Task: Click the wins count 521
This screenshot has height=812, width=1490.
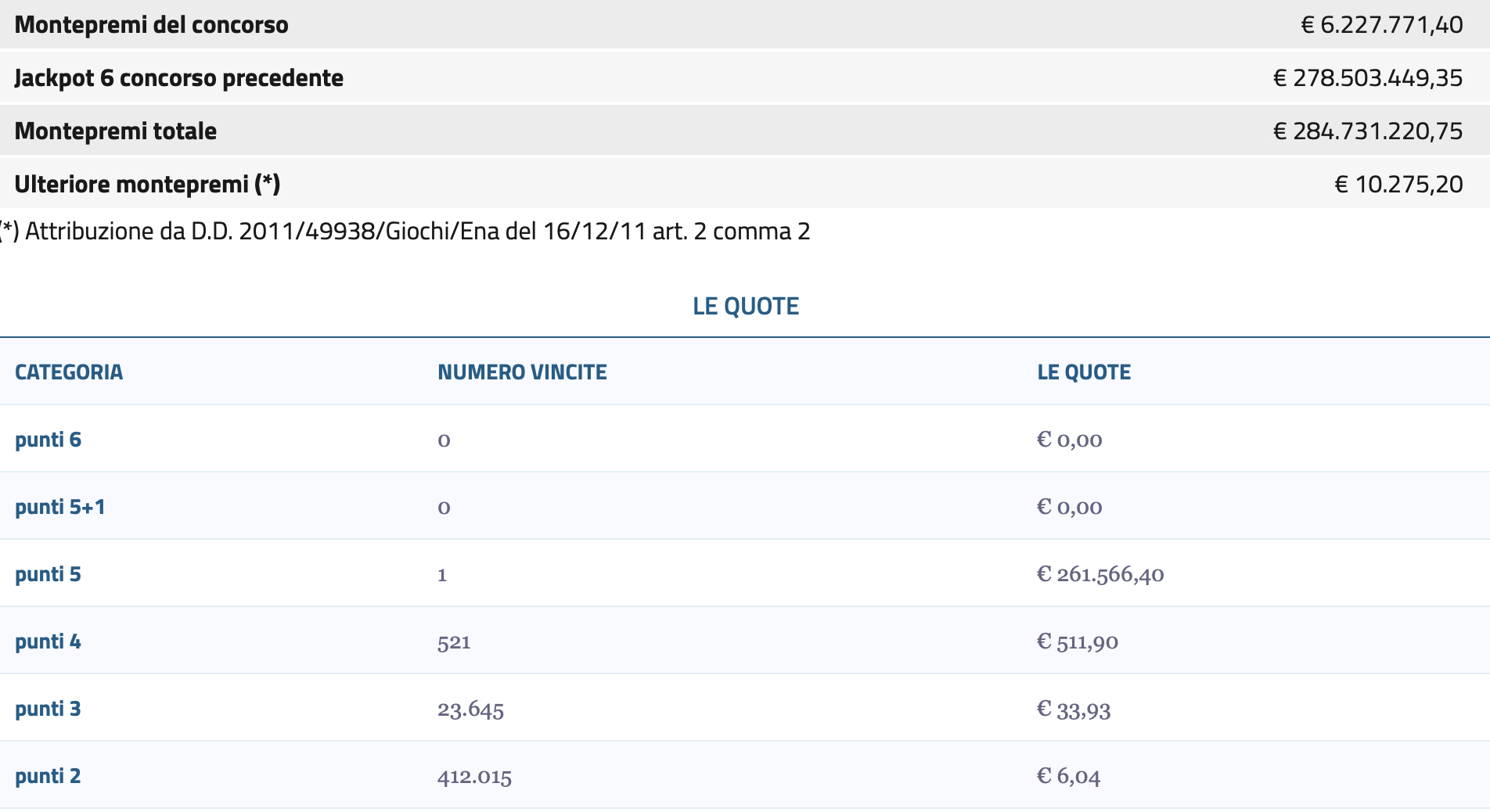Action: [454, 642]
